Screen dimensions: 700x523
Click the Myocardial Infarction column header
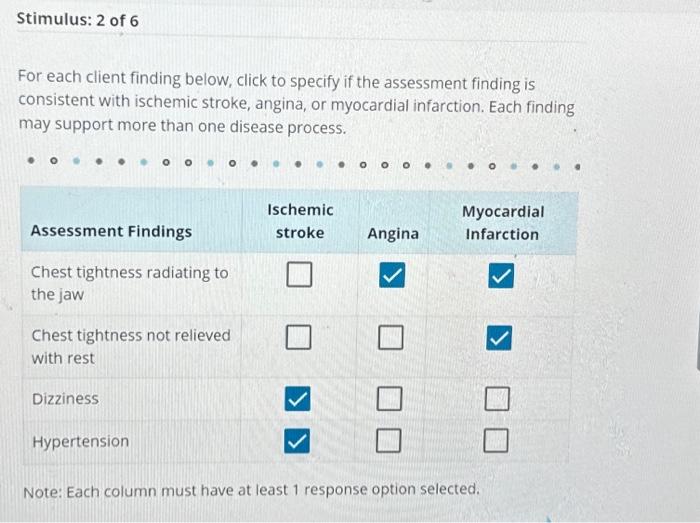[x=503, y=223]
